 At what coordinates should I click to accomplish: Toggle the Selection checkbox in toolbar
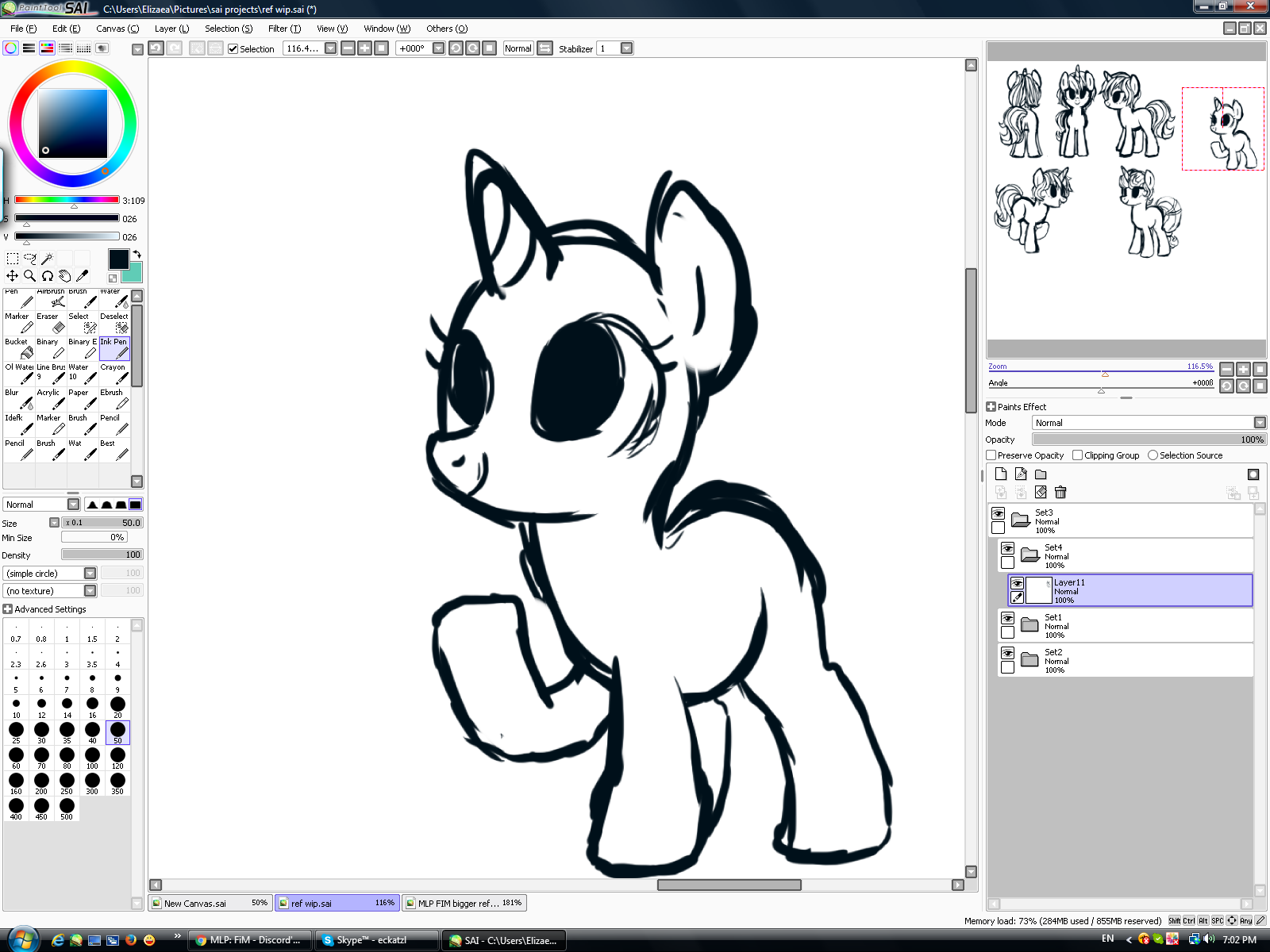tap(233, 49)
